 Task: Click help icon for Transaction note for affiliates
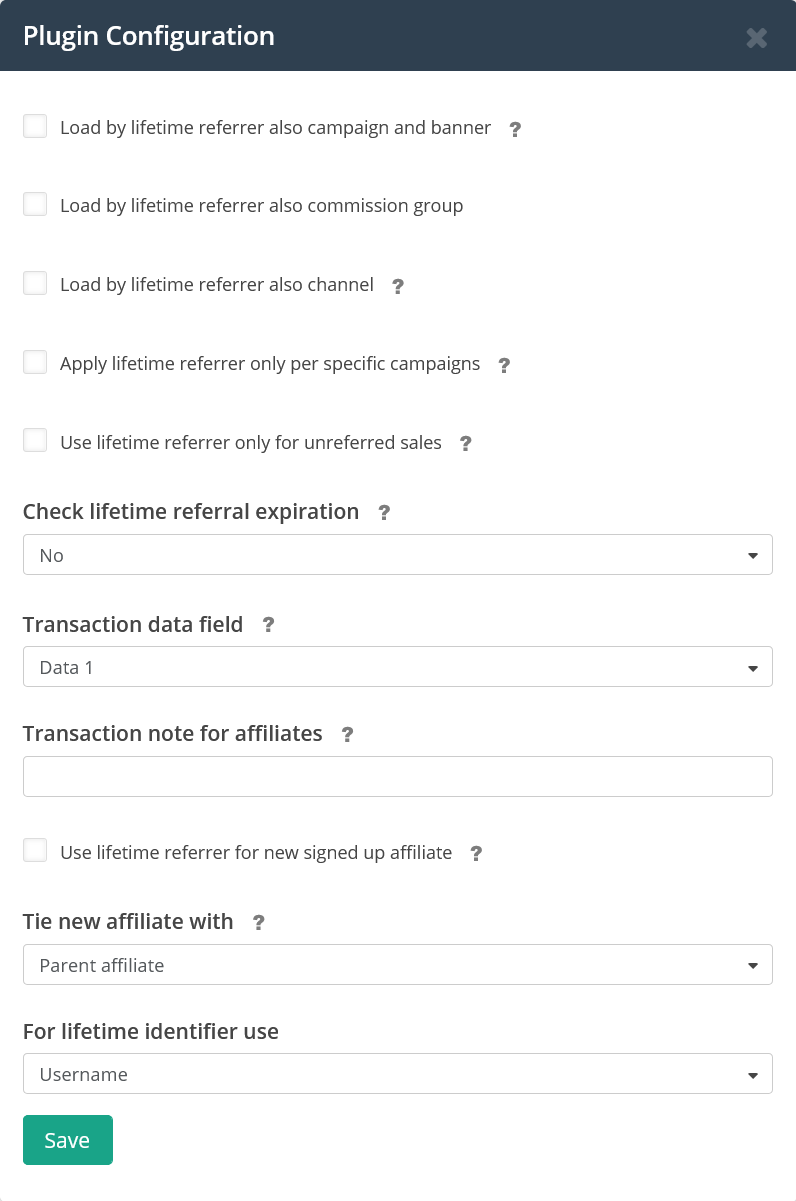coord(347,735)
